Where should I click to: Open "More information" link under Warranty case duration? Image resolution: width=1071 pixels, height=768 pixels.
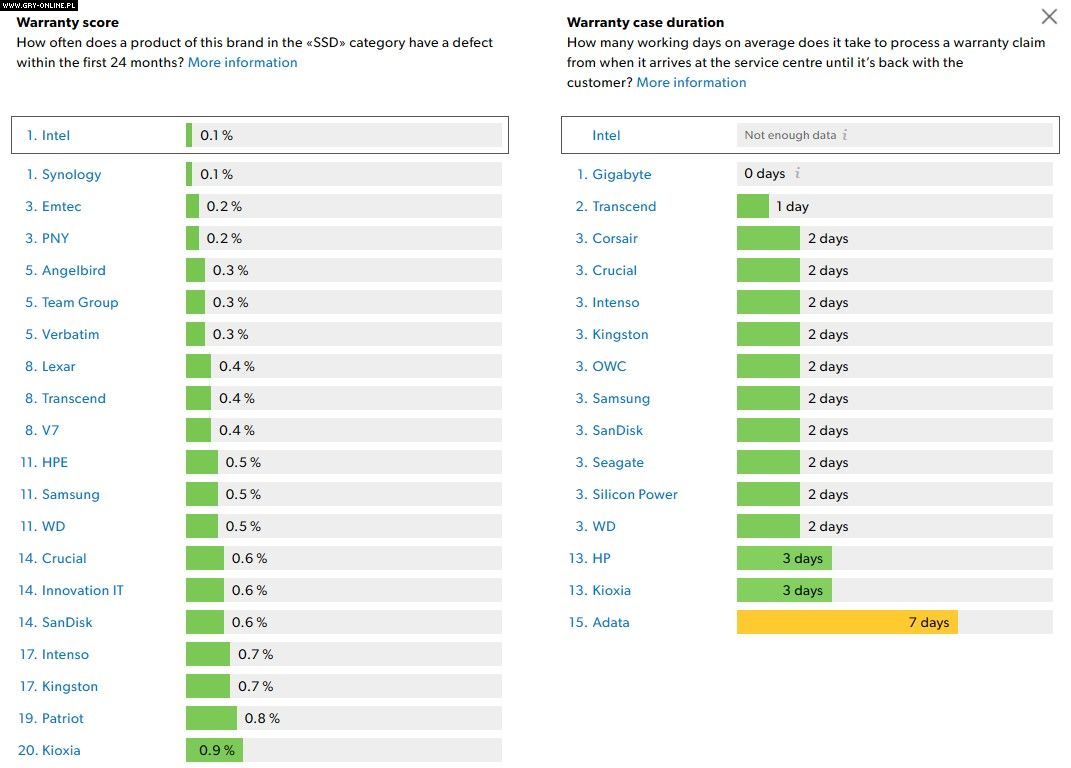691,82
